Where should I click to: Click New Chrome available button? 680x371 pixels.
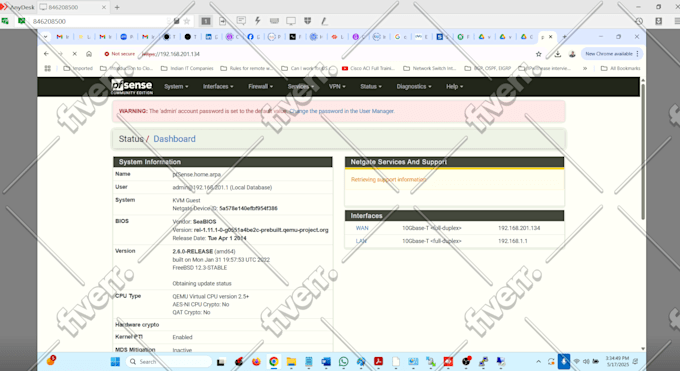(611, 54)
